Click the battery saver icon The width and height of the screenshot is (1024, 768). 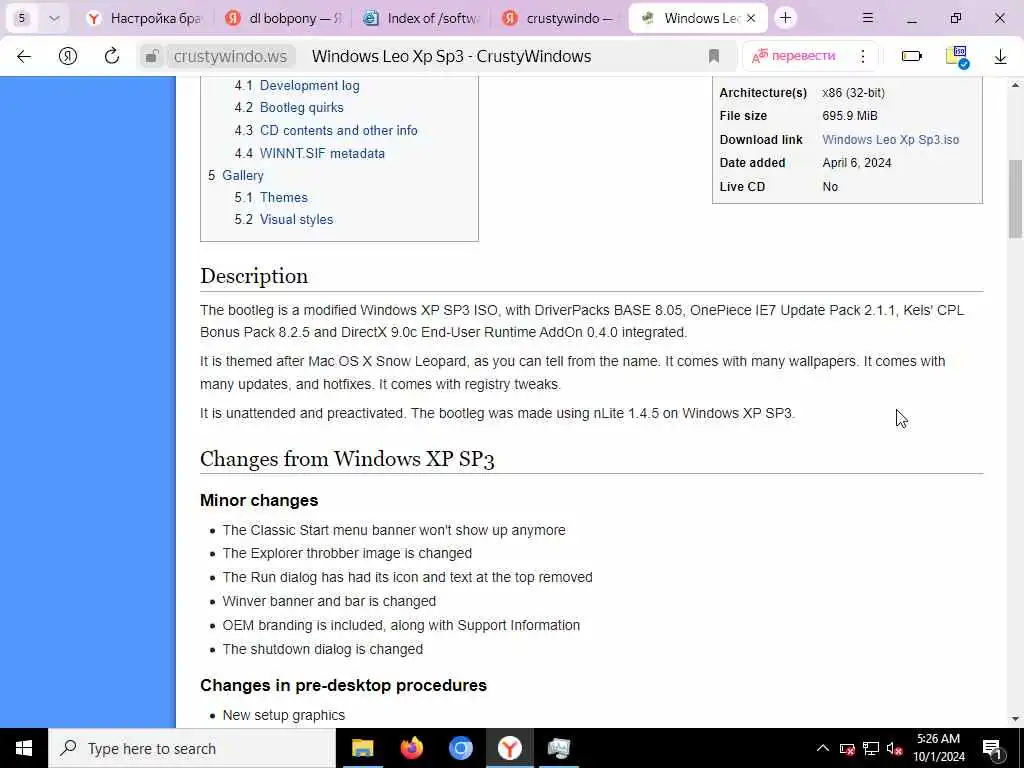point(911,56)
